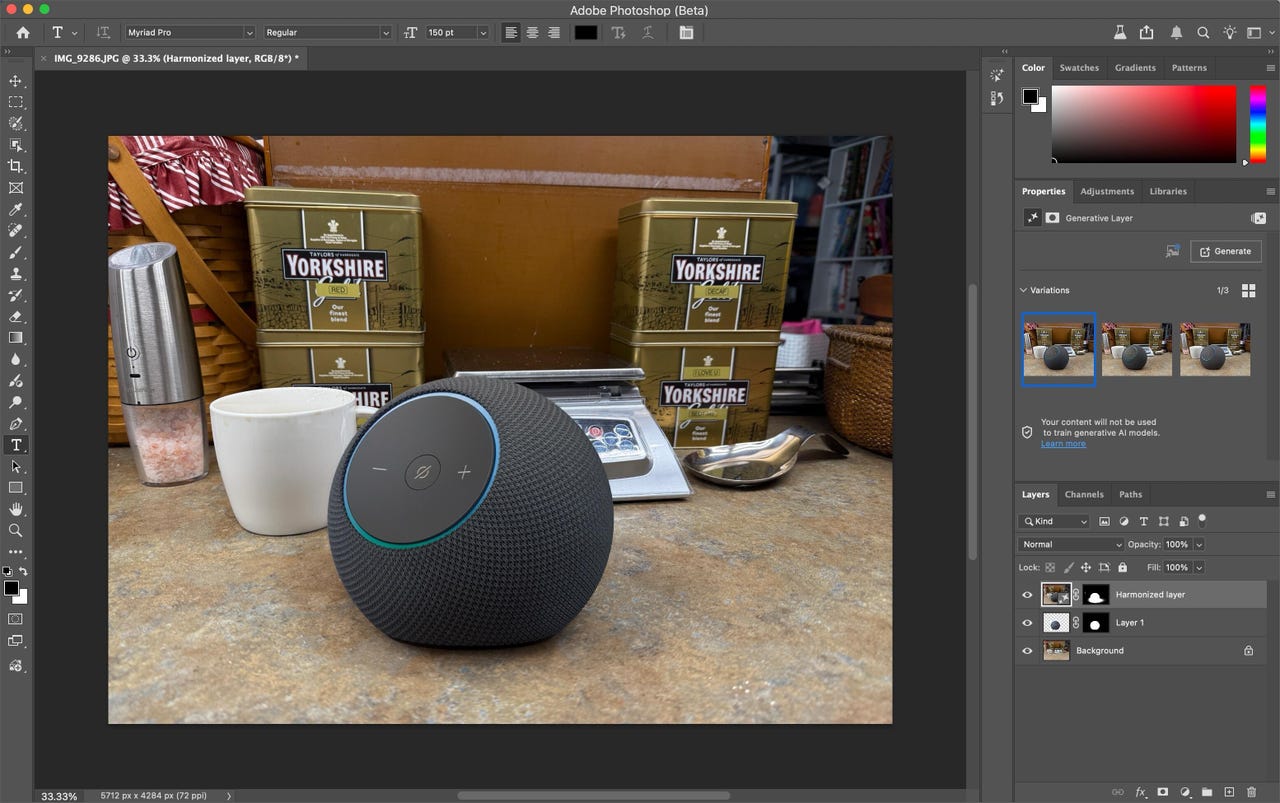Hide the Background layer
This screenshot has height=803, width=1280.
tap(1027, 651)
